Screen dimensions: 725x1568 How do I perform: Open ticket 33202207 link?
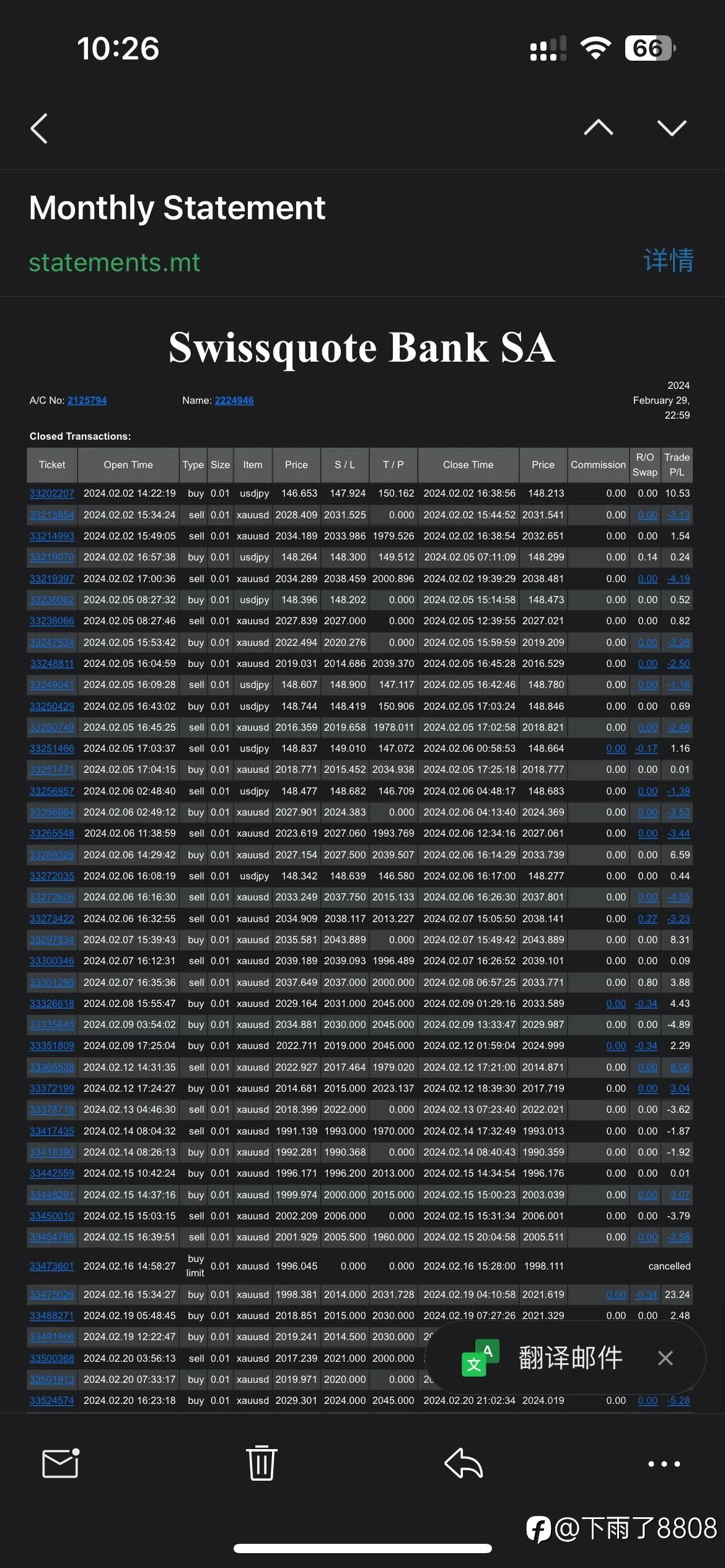(x=52, y=494)
